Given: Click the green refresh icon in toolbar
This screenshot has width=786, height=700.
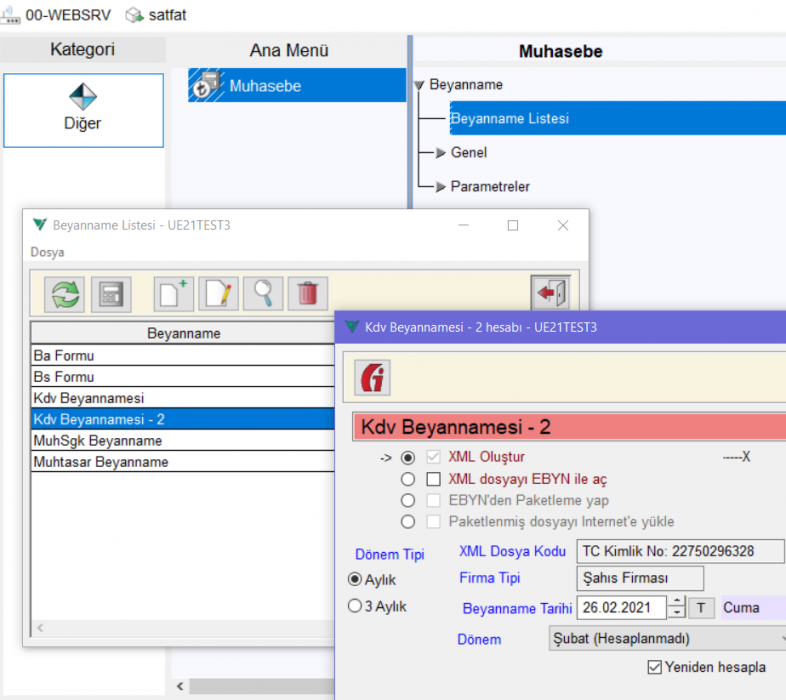Looking at the screenshot, I should tap(66, 294).
